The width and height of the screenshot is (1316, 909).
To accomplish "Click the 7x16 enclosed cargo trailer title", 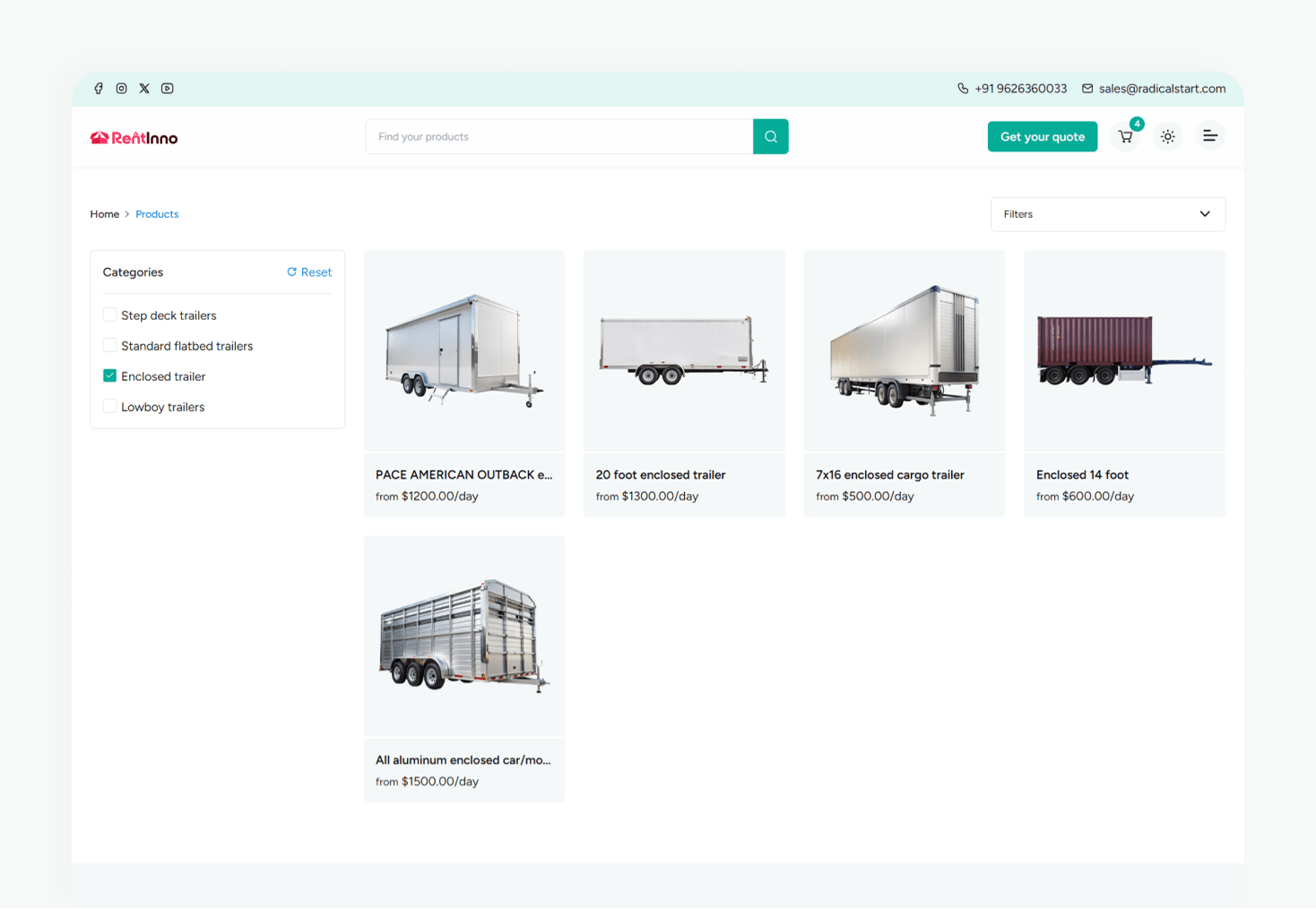I will (890, 475).
